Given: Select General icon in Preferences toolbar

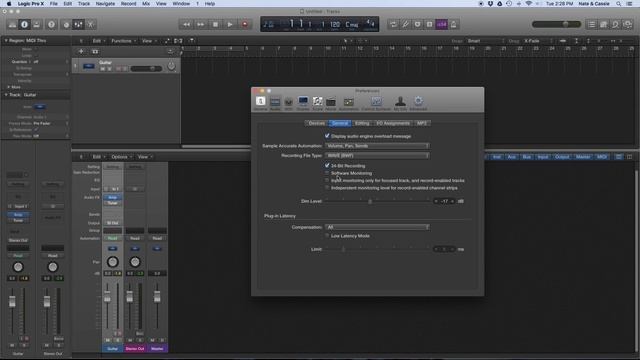Looking at the screenshot, I should pyautogui.click(x=260, y=103).
